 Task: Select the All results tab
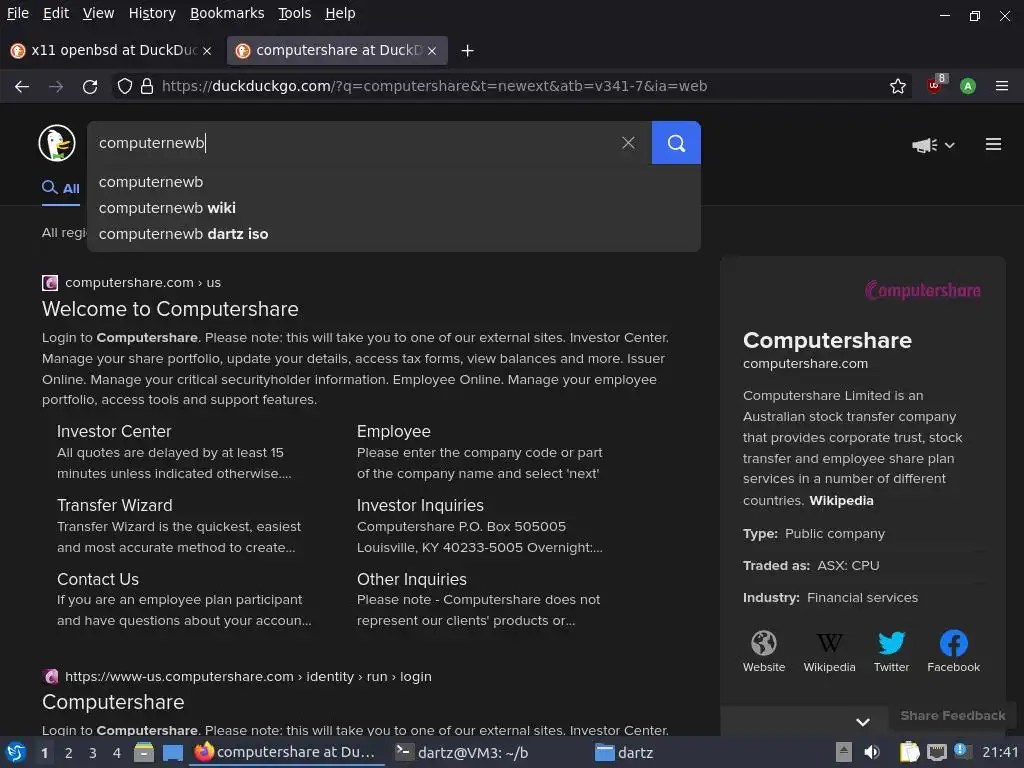click(61, 189)
